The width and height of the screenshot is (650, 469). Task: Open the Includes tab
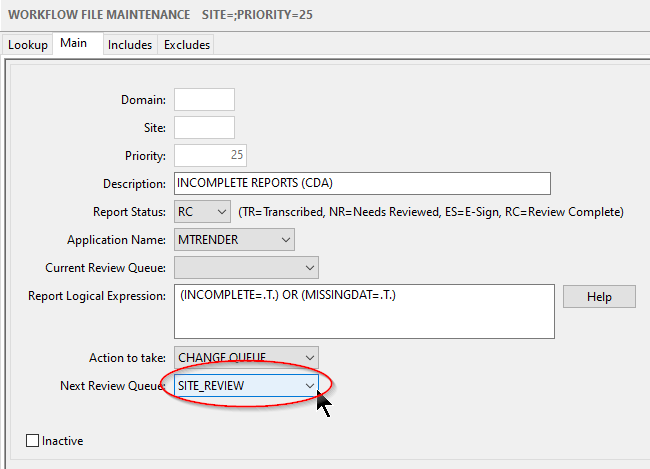coord(130,45)
